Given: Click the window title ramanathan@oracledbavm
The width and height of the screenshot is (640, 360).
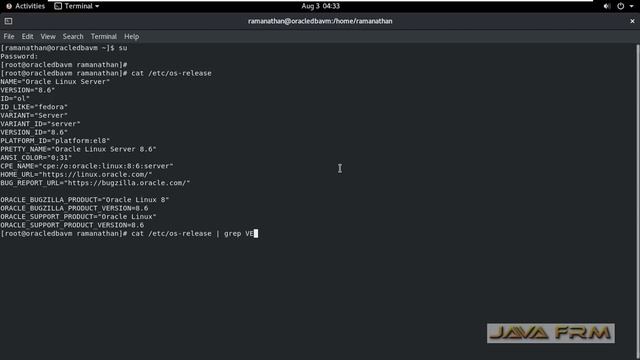Looking at the screenshot, I should [320, 21].
